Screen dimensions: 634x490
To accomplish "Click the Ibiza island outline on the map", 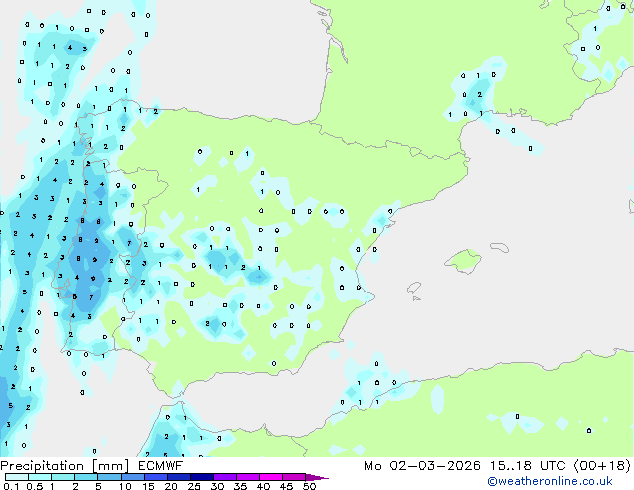I will [414, 288].
